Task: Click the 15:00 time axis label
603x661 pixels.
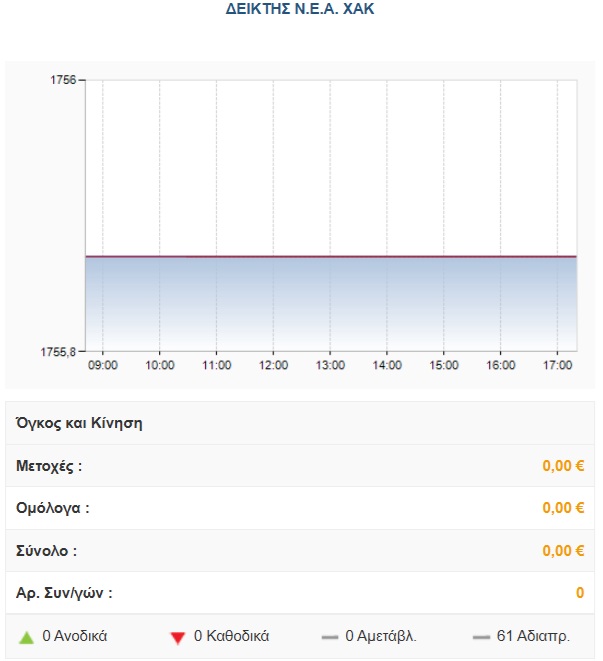Action: tap(444, 365)
